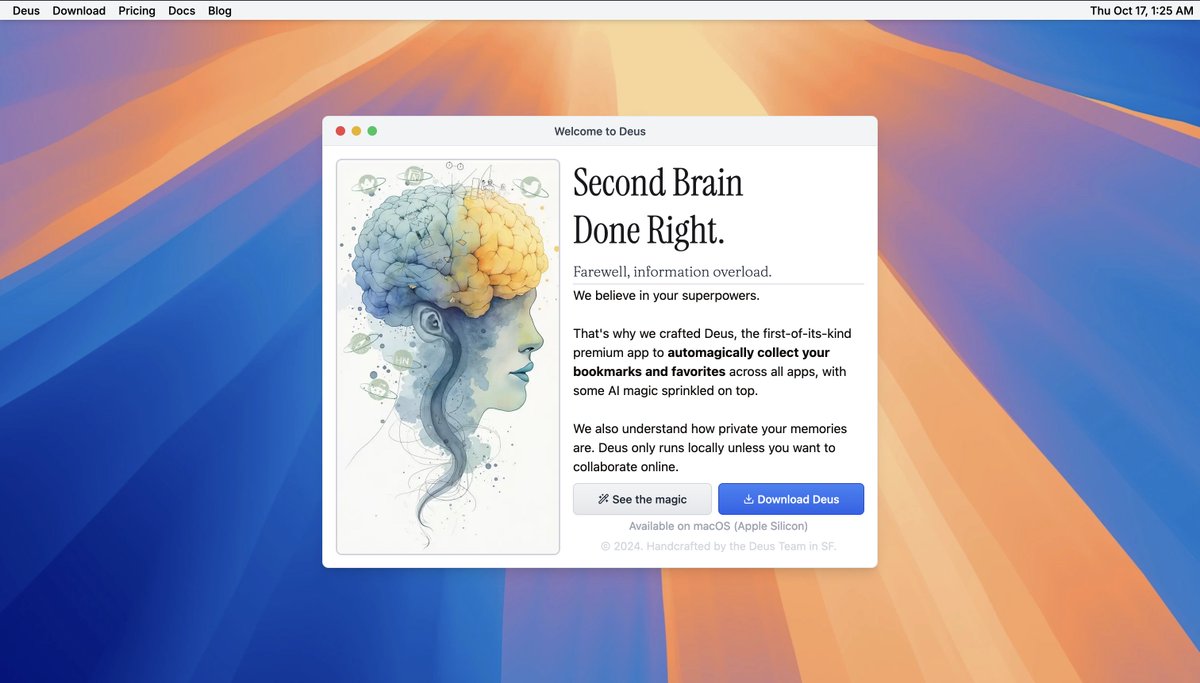Maximize window with the green button
Viewport: 1200px width, 683px height.
point(372,131)
